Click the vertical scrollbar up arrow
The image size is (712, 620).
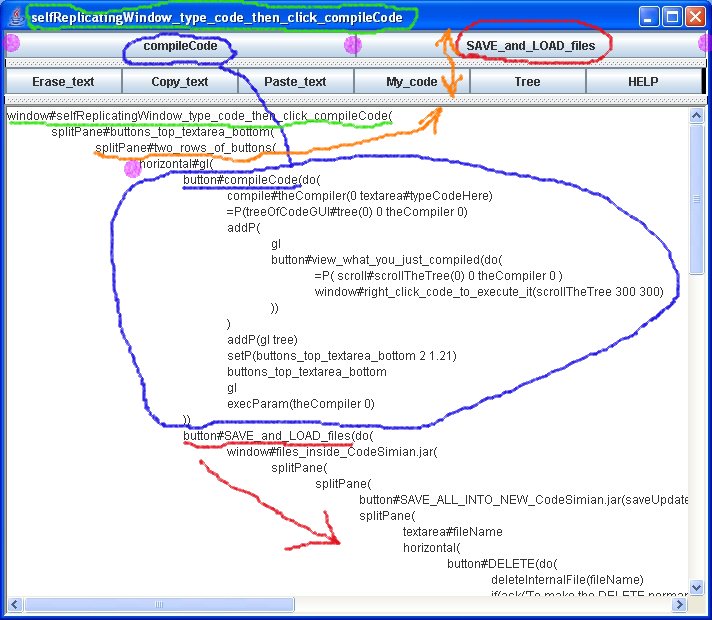[x=697, y=116]
